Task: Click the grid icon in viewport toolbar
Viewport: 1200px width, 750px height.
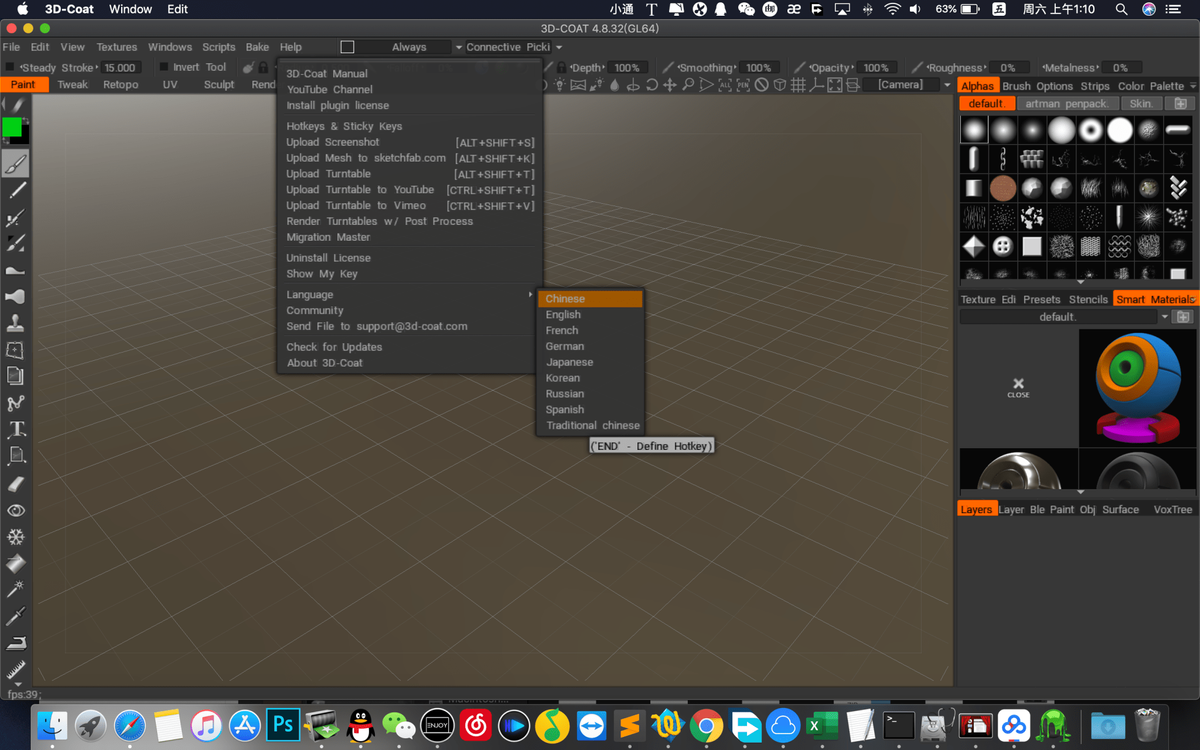Action: (x=798, y=85)
